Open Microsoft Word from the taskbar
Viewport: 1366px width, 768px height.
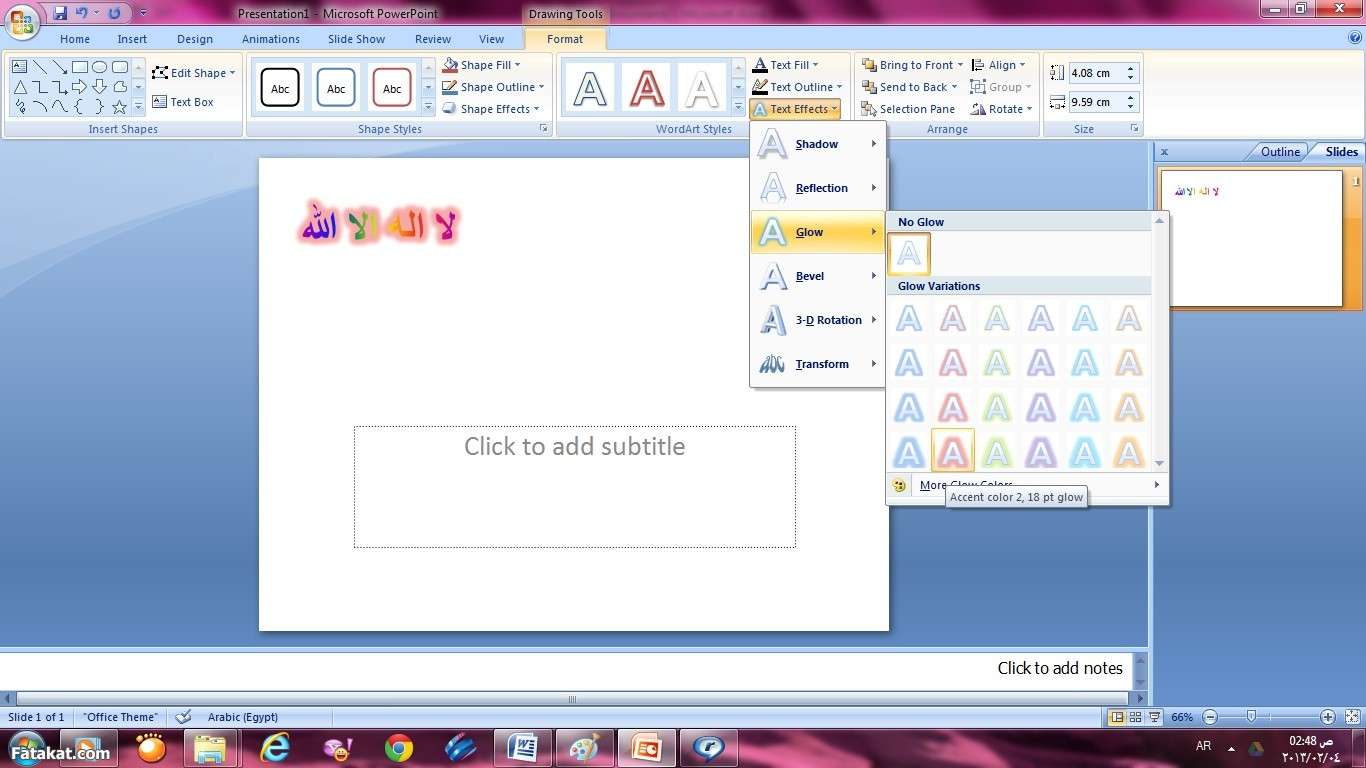click(522, 748)
